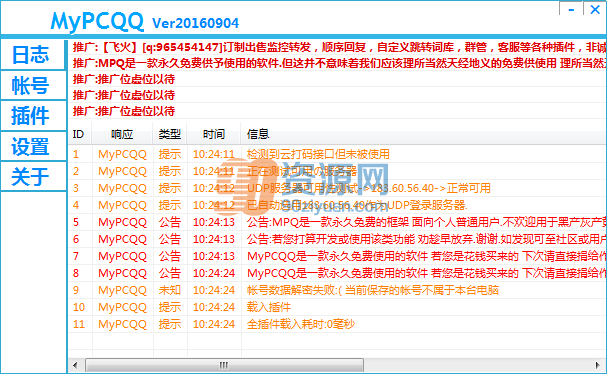Image resolution: width=607 pixels, height=374 pixels.
Task: Open the 关于 about tab
Action: (33, 176)
